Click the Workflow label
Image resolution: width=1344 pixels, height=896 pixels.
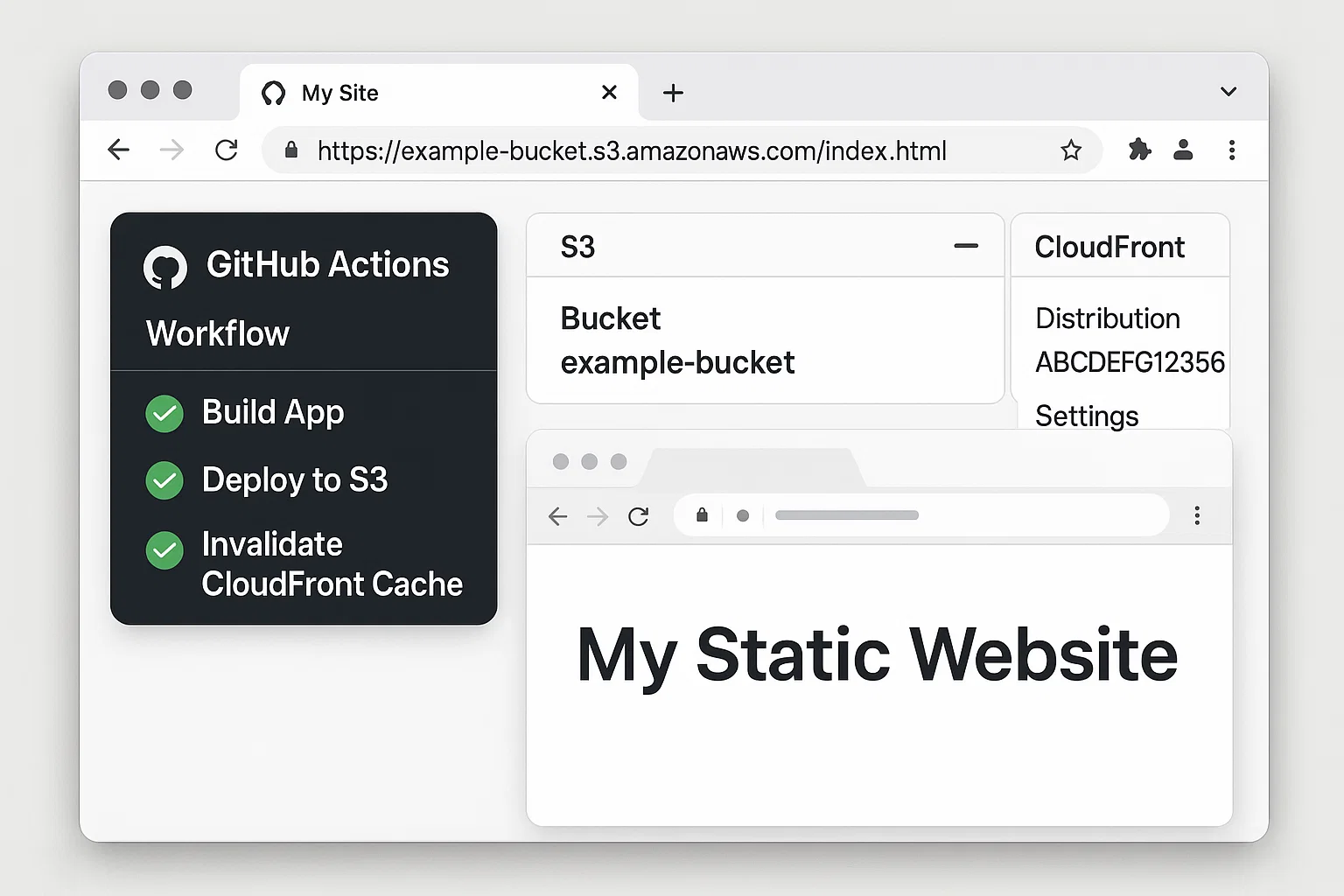coord(218,333)
